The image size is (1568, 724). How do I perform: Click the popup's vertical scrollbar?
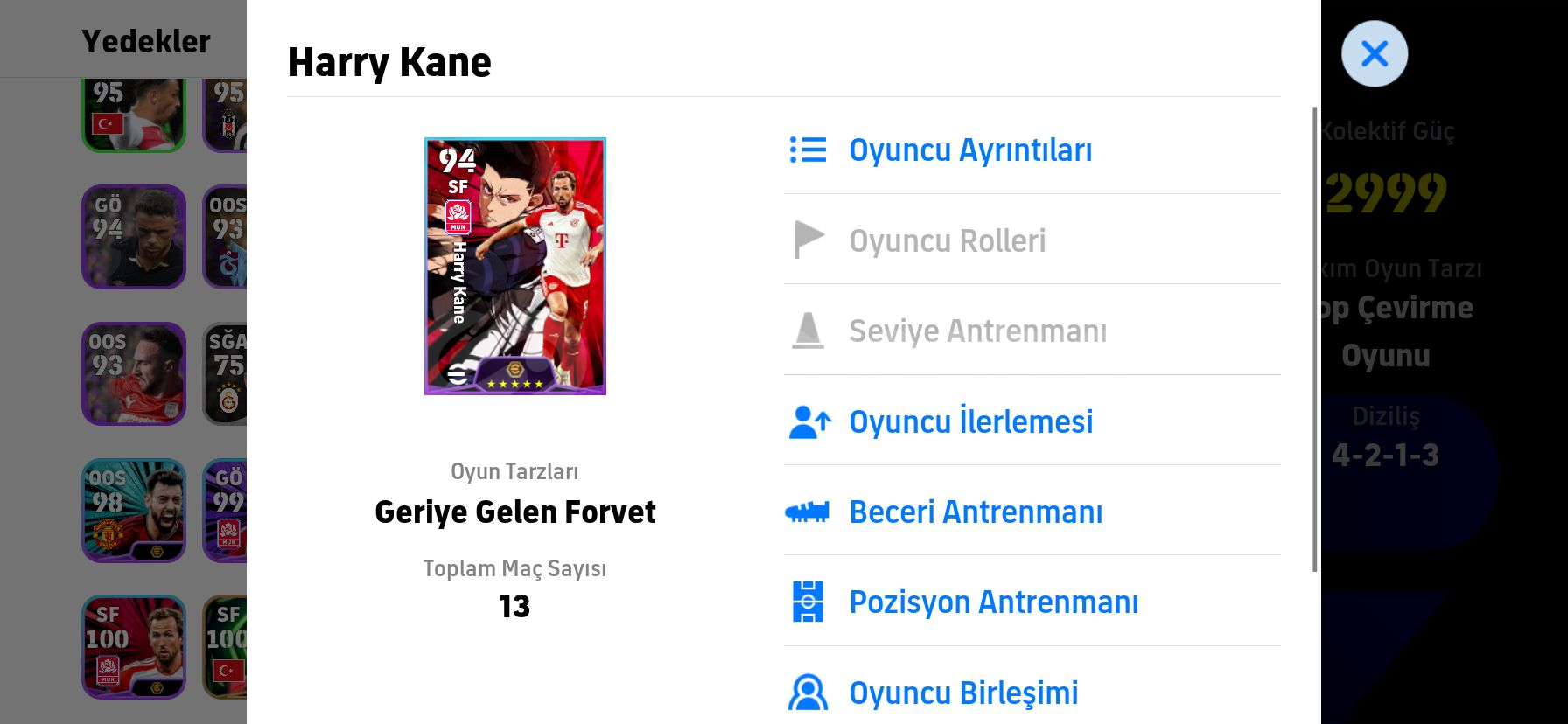click(1314, 339)
